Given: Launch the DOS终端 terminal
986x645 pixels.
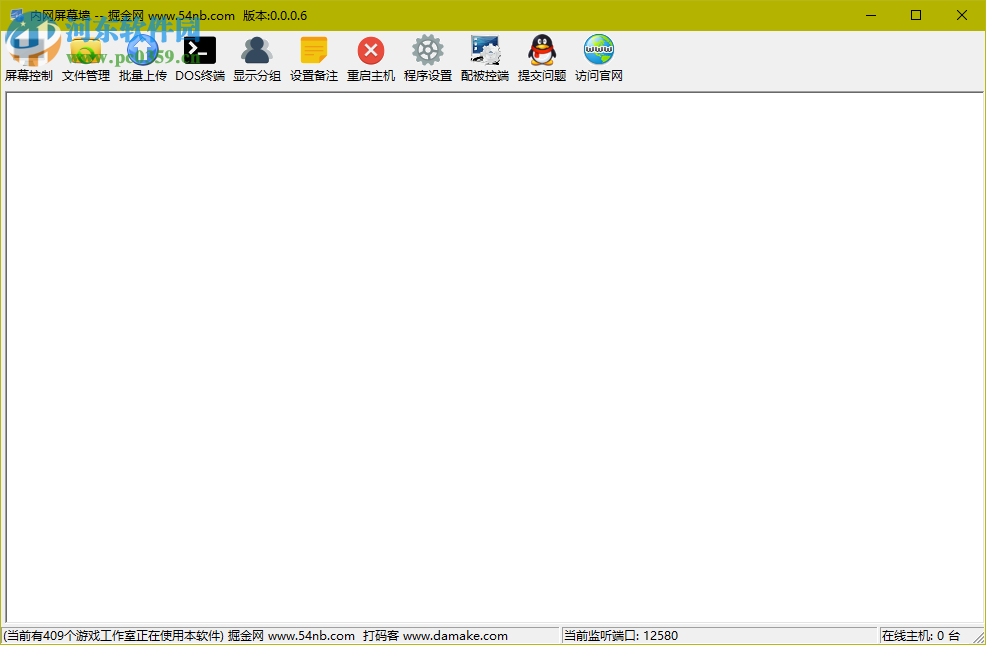Looking at the screenshot, I should [200, 59].
